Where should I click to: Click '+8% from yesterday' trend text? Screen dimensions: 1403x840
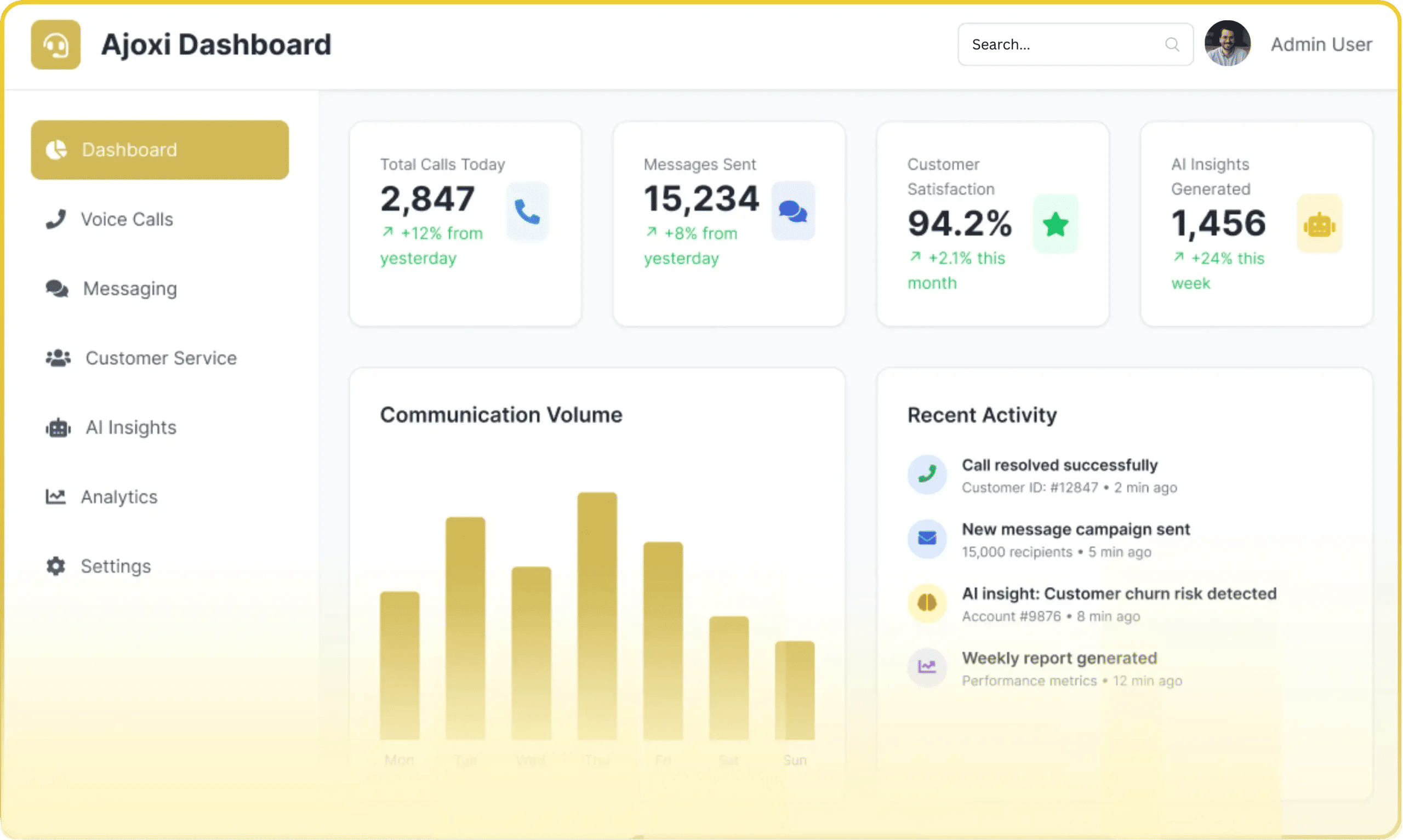(x=691, y=246)
